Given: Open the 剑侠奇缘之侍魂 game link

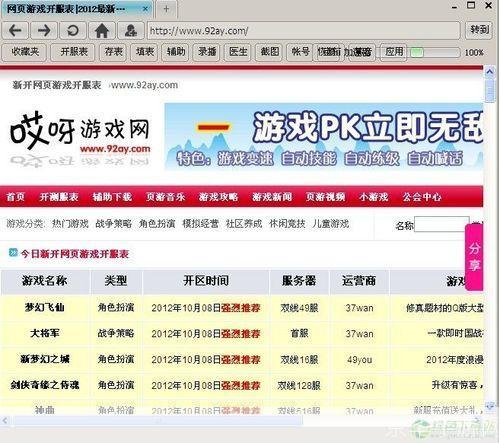Looking at the screenshot, I should 45,385.
